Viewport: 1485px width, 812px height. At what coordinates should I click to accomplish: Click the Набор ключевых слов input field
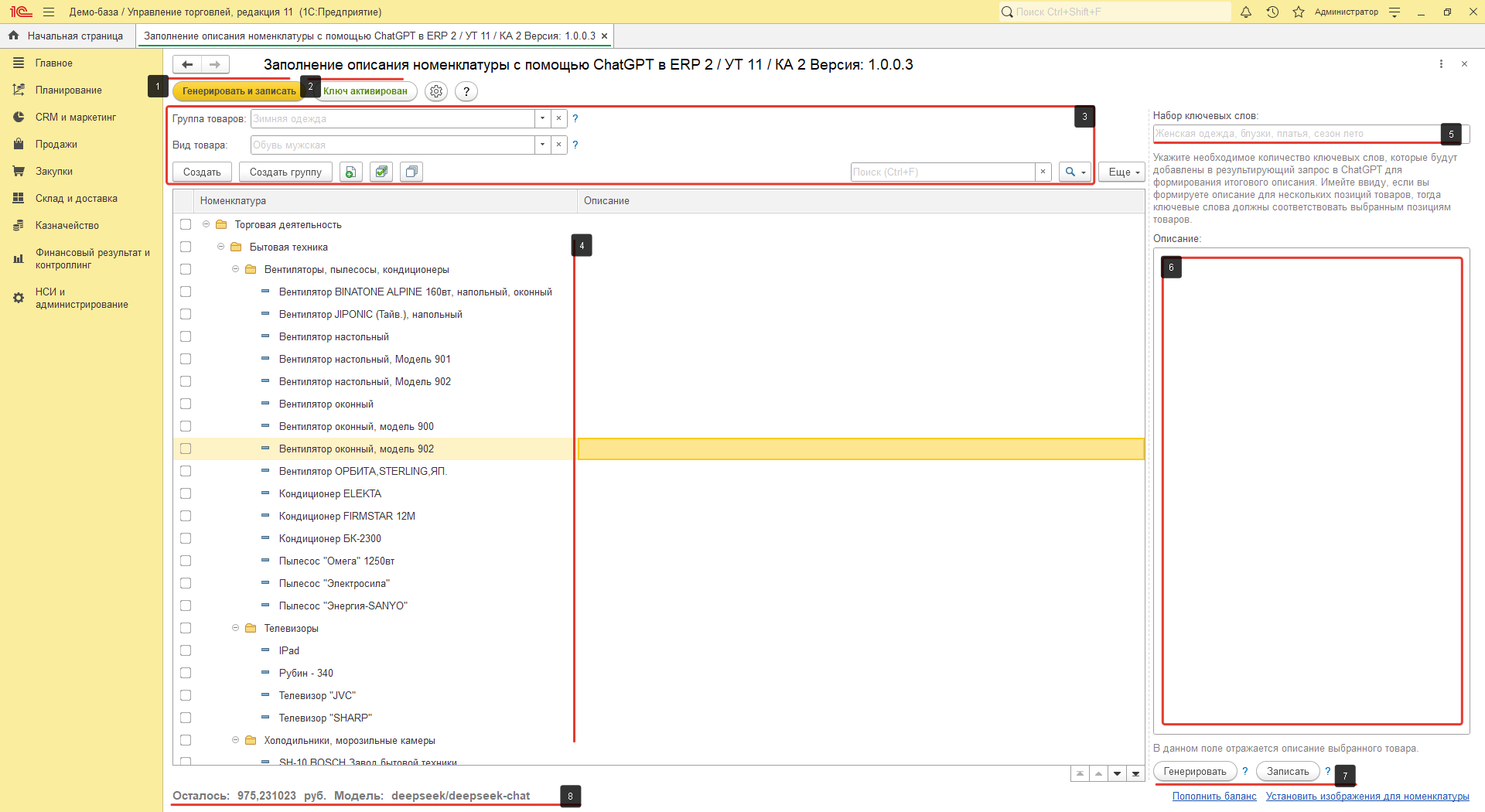point(1296,134)
